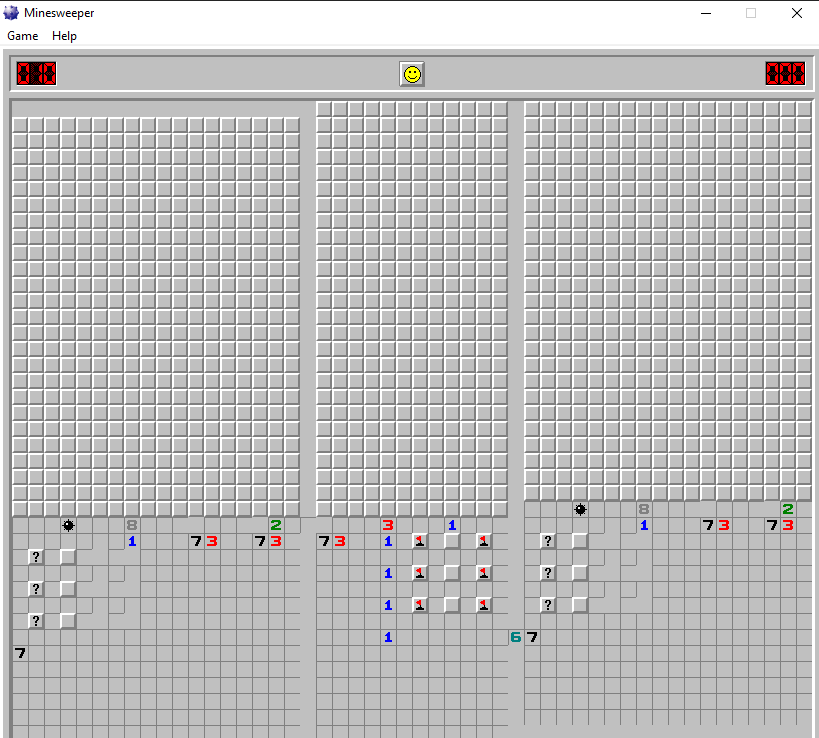Open the Game menu
Image resolution: width=819 pixels, height=738 pixels.
pos(23,36)
